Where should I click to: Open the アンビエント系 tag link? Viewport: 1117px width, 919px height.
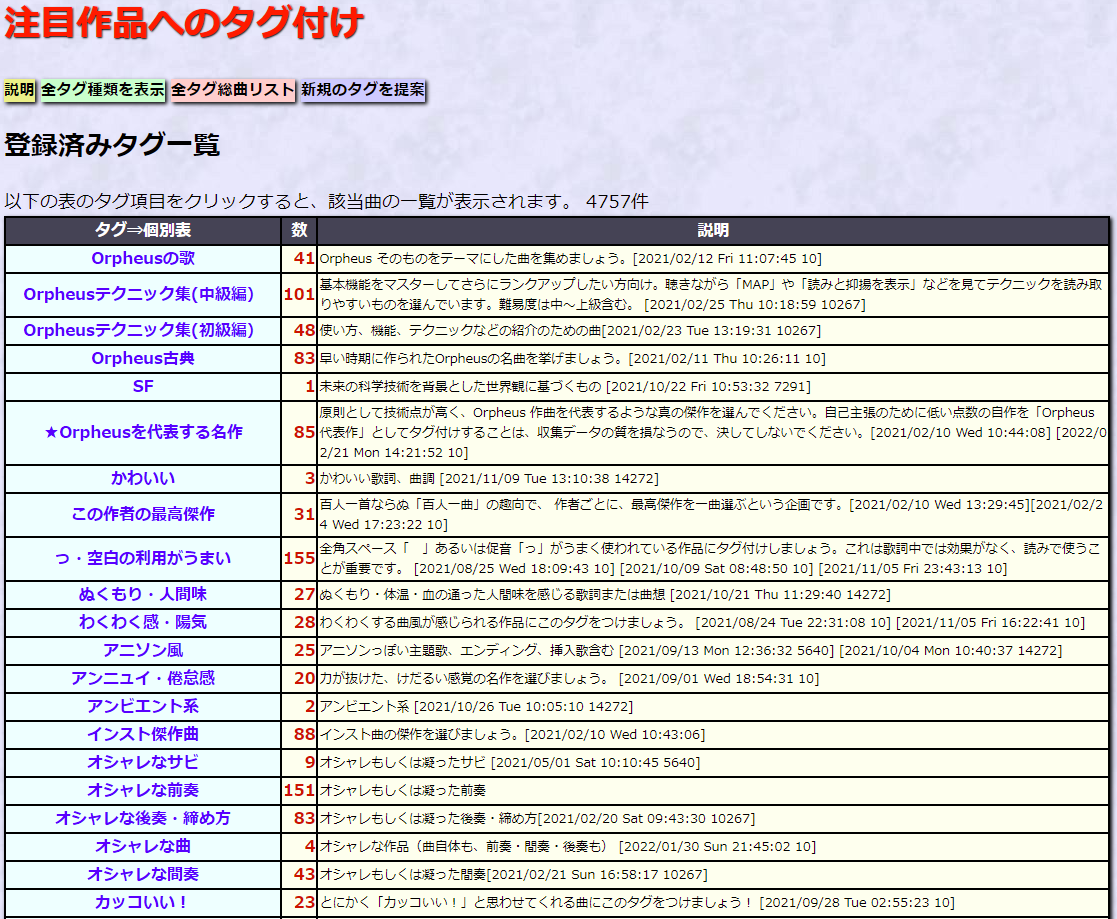click(143, 706)
